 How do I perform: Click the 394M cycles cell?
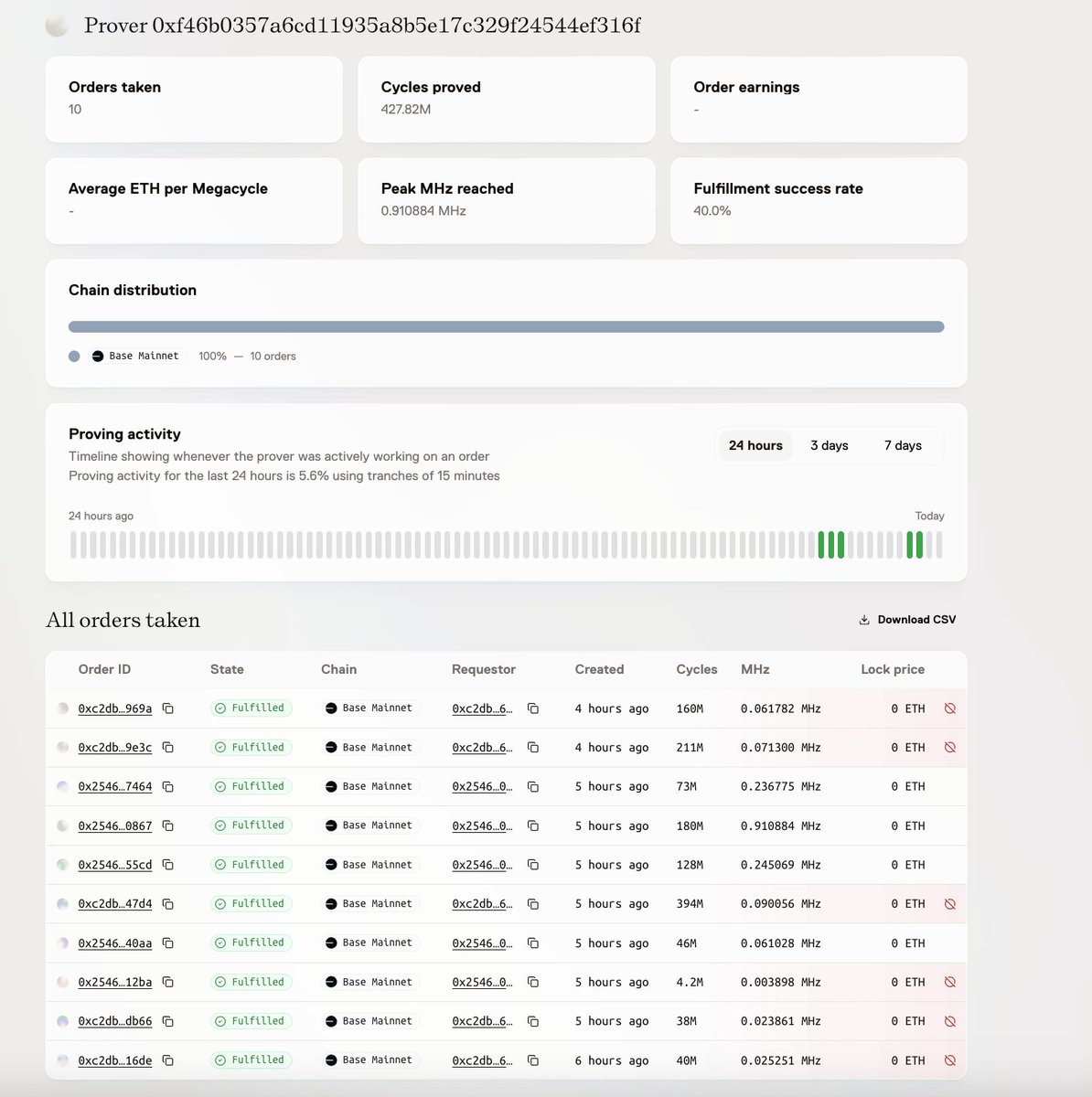pyautogui.click(x=690, y=904)
